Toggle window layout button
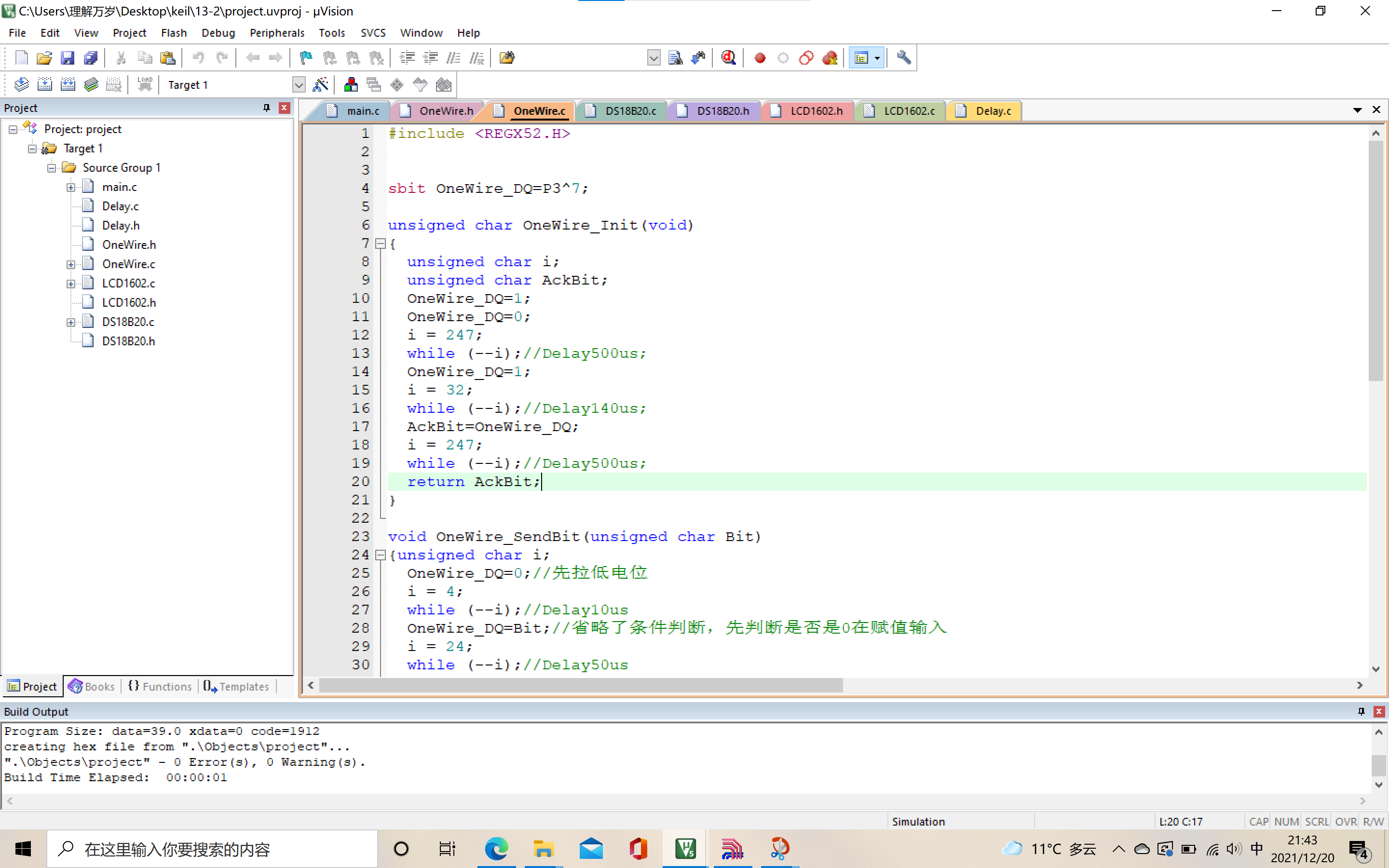 tap(861, 57)
